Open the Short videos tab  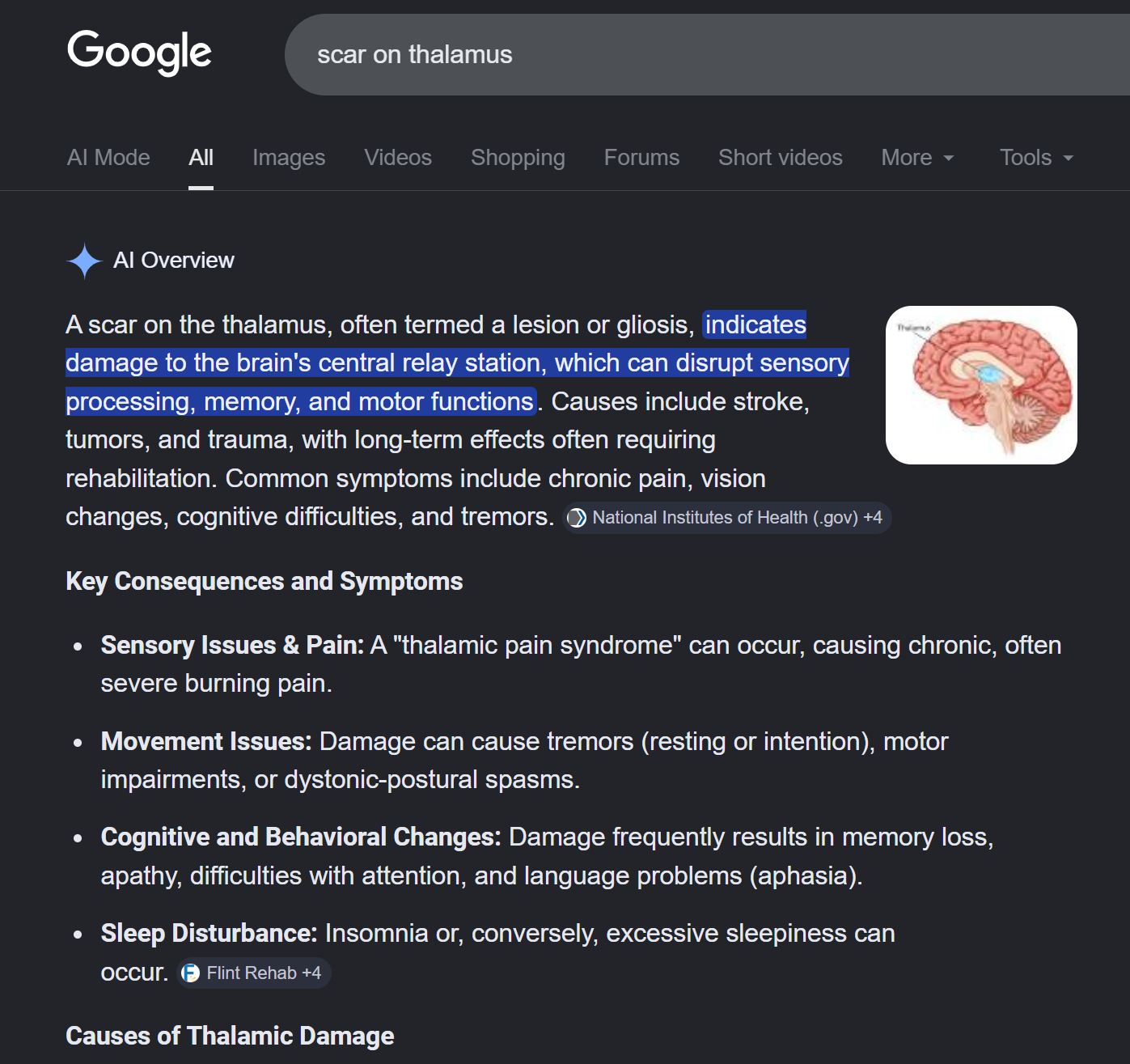click(x=781, y=158)
